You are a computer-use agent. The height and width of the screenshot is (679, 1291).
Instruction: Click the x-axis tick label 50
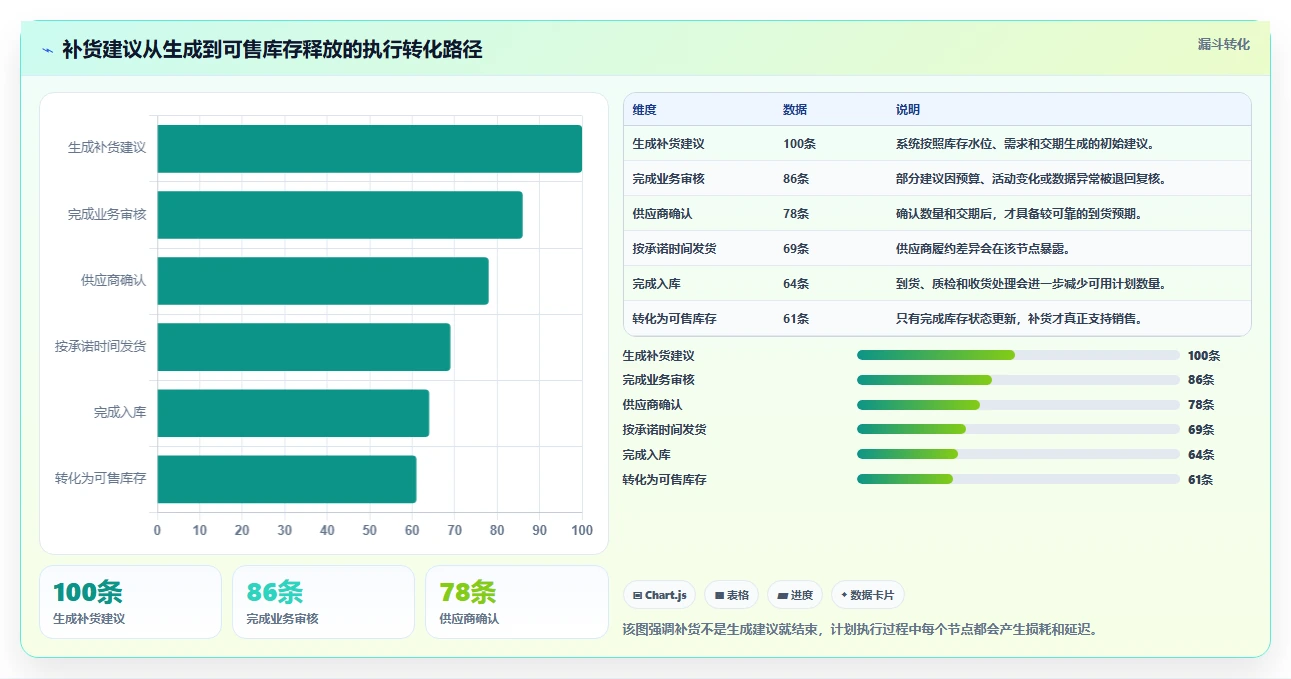pos(370,530)
